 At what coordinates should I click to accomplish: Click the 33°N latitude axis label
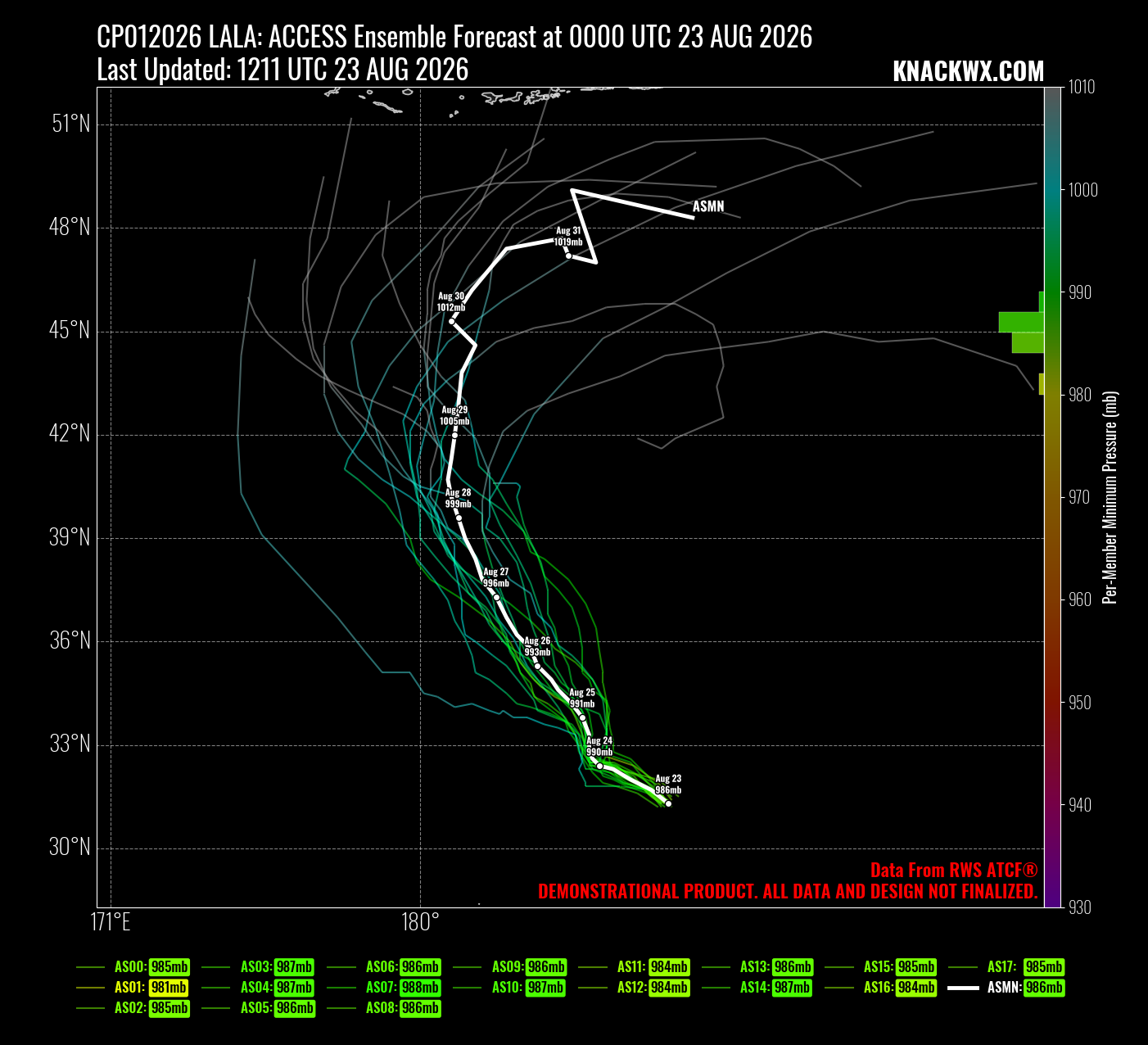pyautogui.click(x=70, y=744)
